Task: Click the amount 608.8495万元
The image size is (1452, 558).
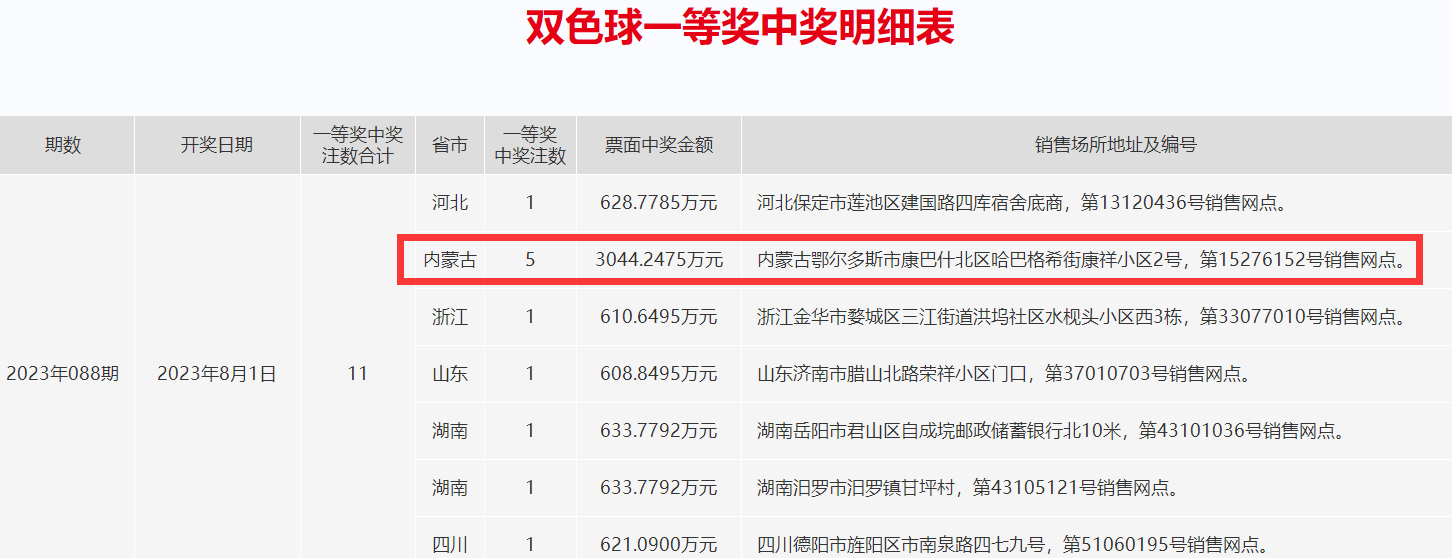Action: (x=659, y=374)
